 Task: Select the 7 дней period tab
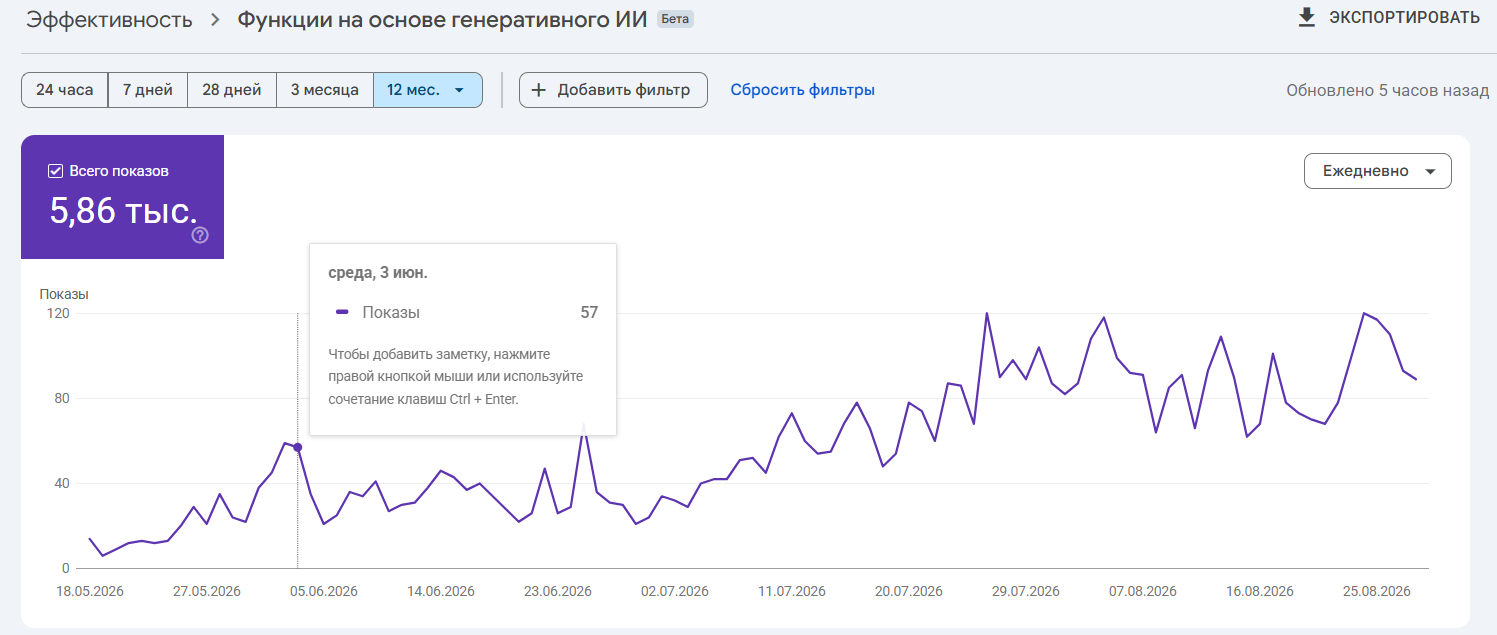pos(147,90)
